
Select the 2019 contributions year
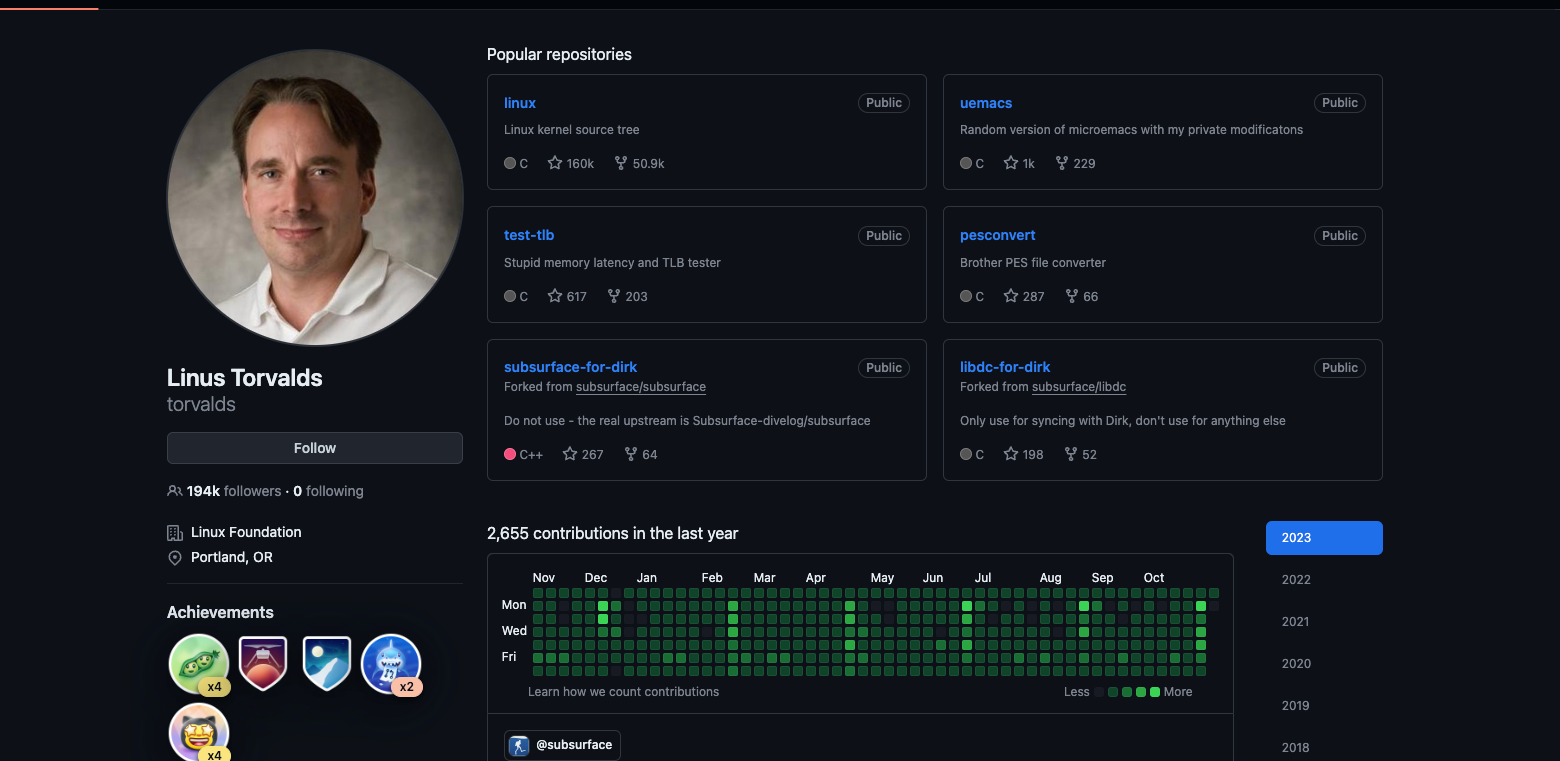[x=1296, y=706]
